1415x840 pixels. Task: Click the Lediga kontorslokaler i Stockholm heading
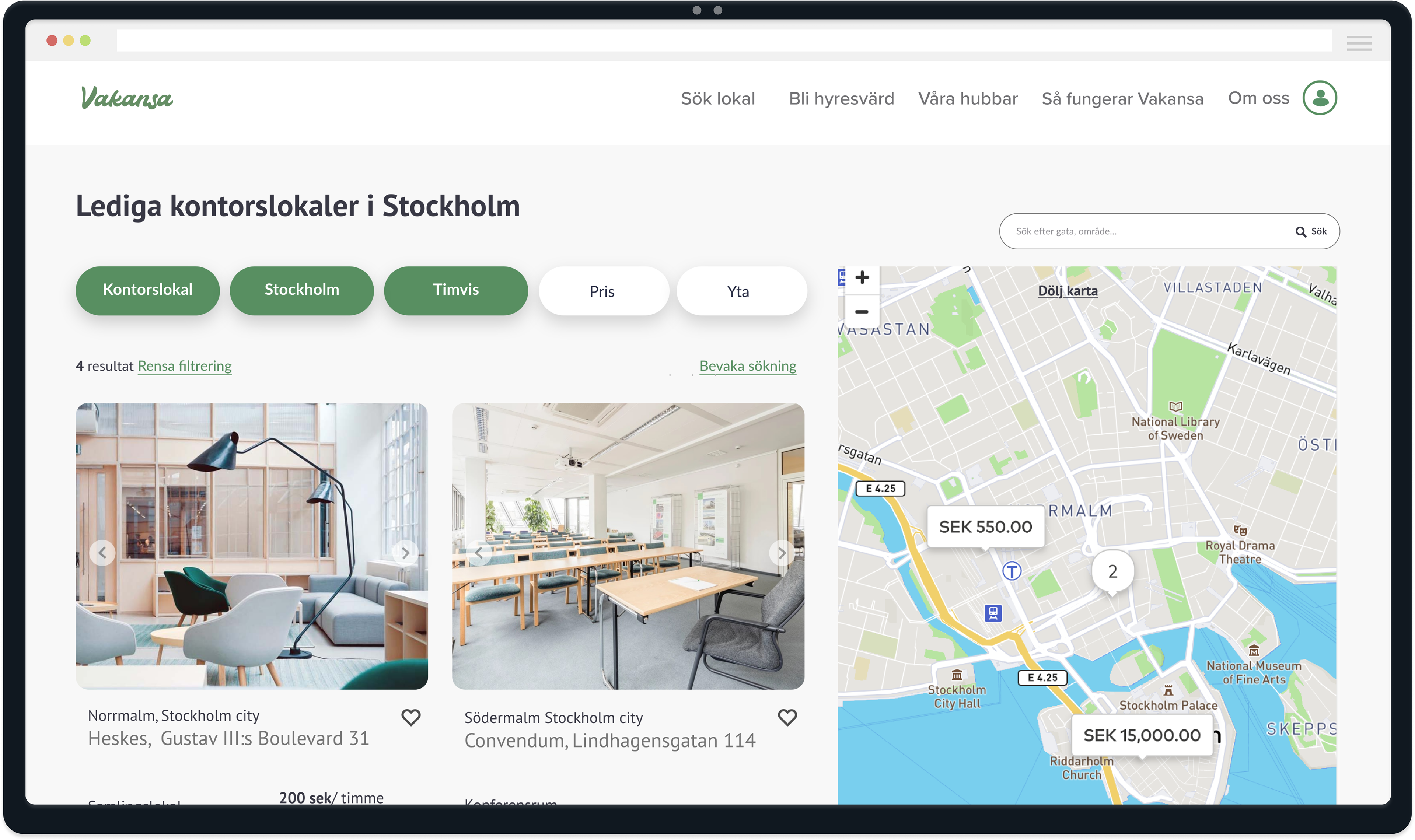(298, 206)
